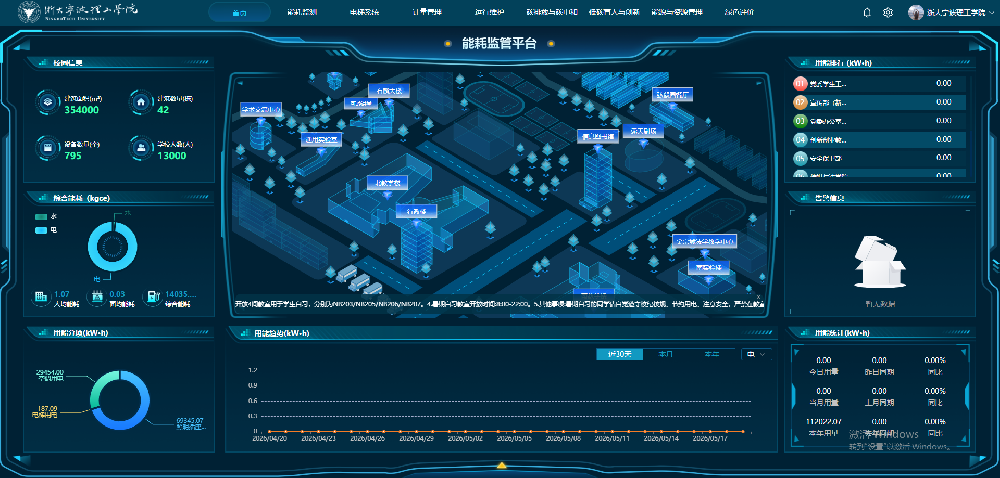Open the notification bell in top bar
This screenshot has height=478, width=1000.
pos(867,12)
